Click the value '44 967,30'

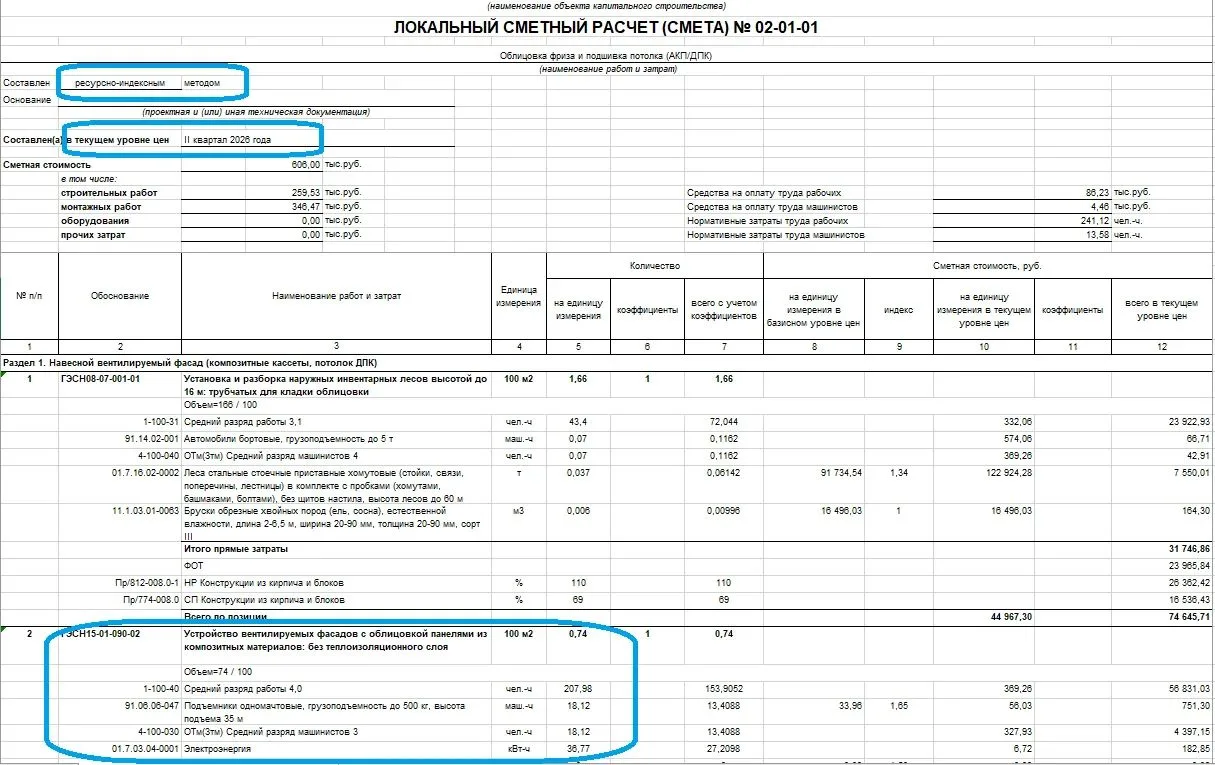point(1011,616)
